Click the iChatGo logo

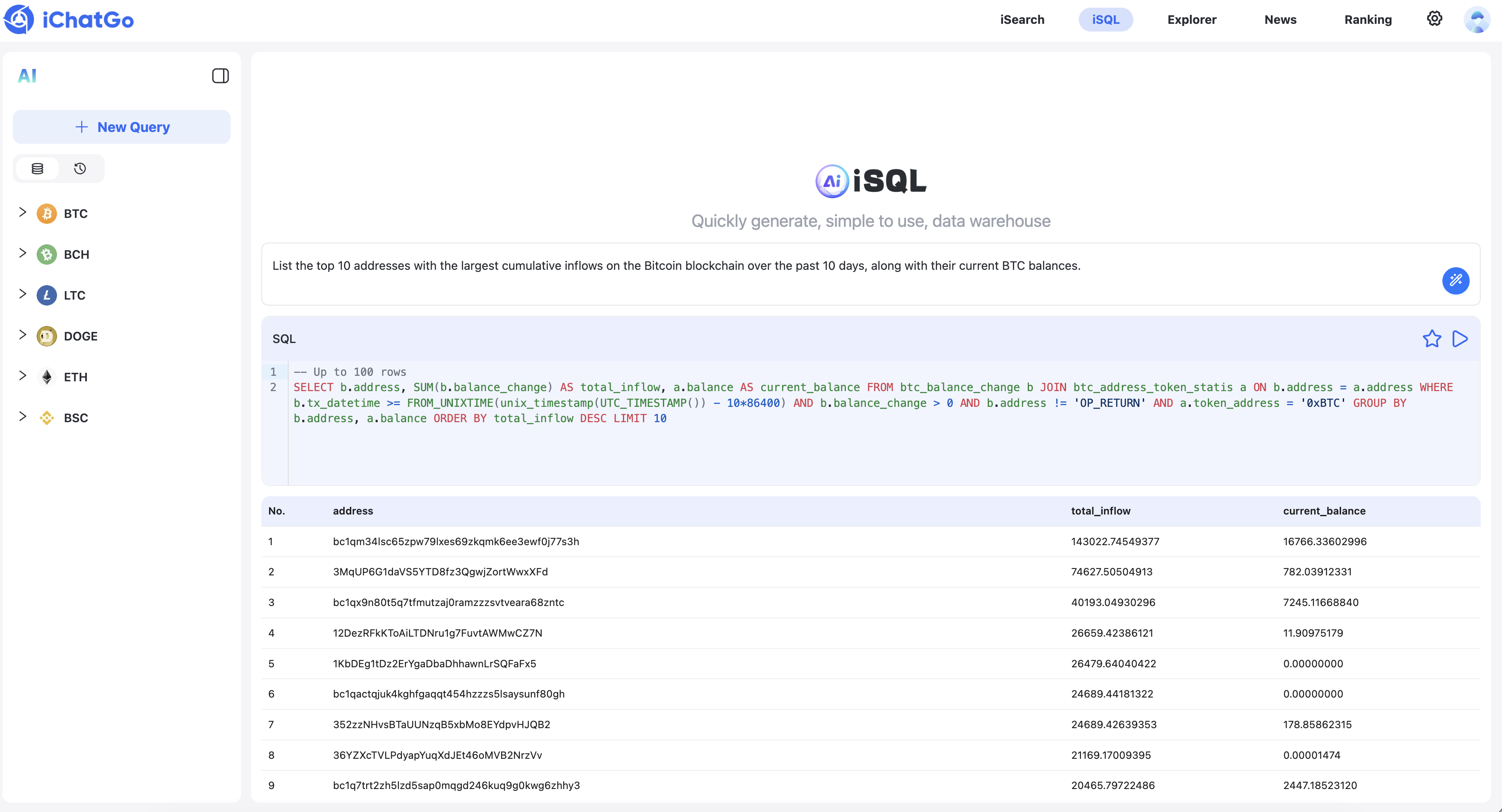click(69, 19)
